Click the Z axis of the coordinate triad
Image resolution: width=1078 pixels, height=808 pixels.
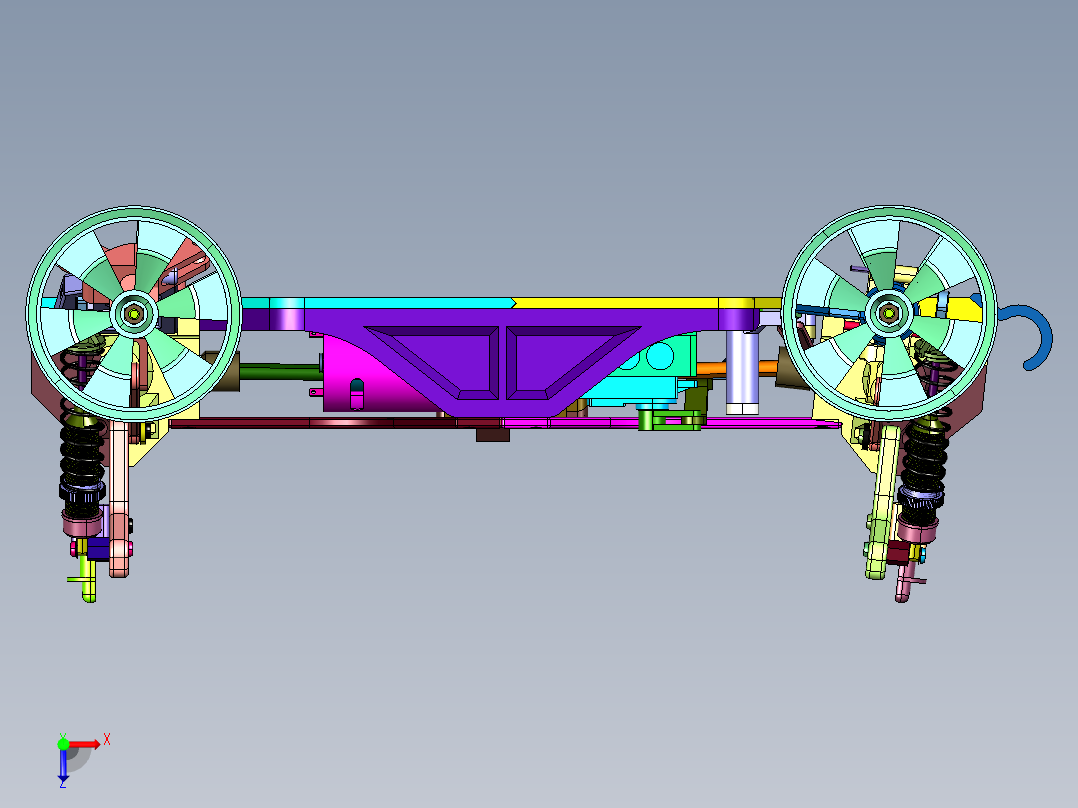[63, 765]
